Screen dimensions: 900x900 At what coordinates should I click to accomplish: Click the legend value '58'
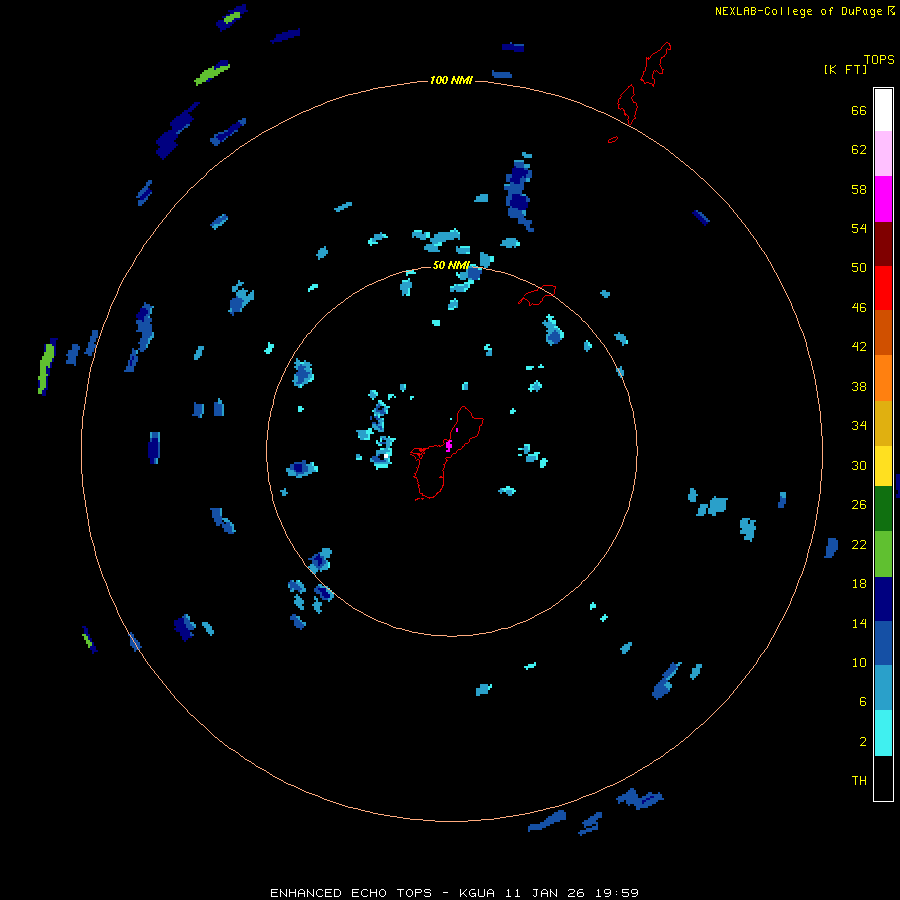[859, 189]
